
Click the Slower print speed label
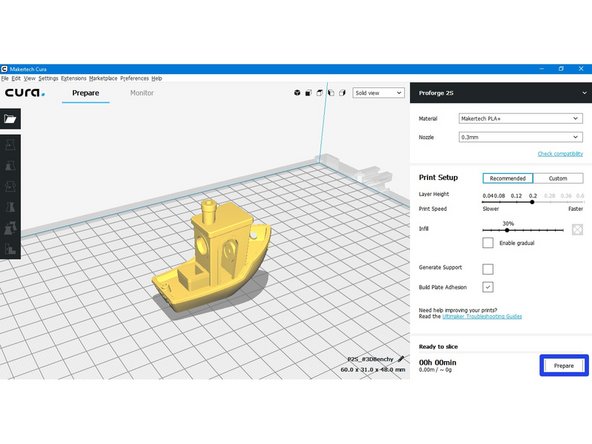click(490, 209)
